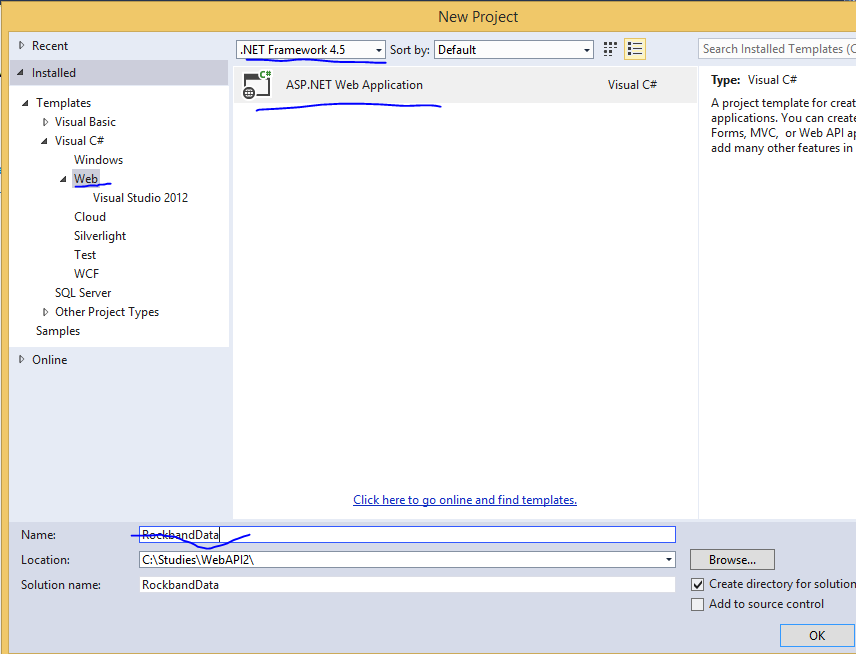Click the Browse button
The width and height of the screenshot is (856, 654).
[732, 560]
